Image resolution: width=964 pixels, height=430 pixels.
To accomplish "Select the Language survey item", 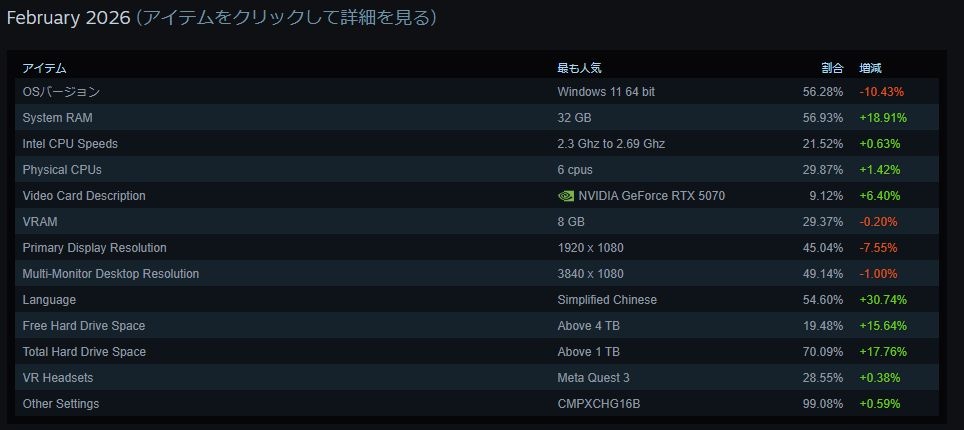I will pos(49,300).
